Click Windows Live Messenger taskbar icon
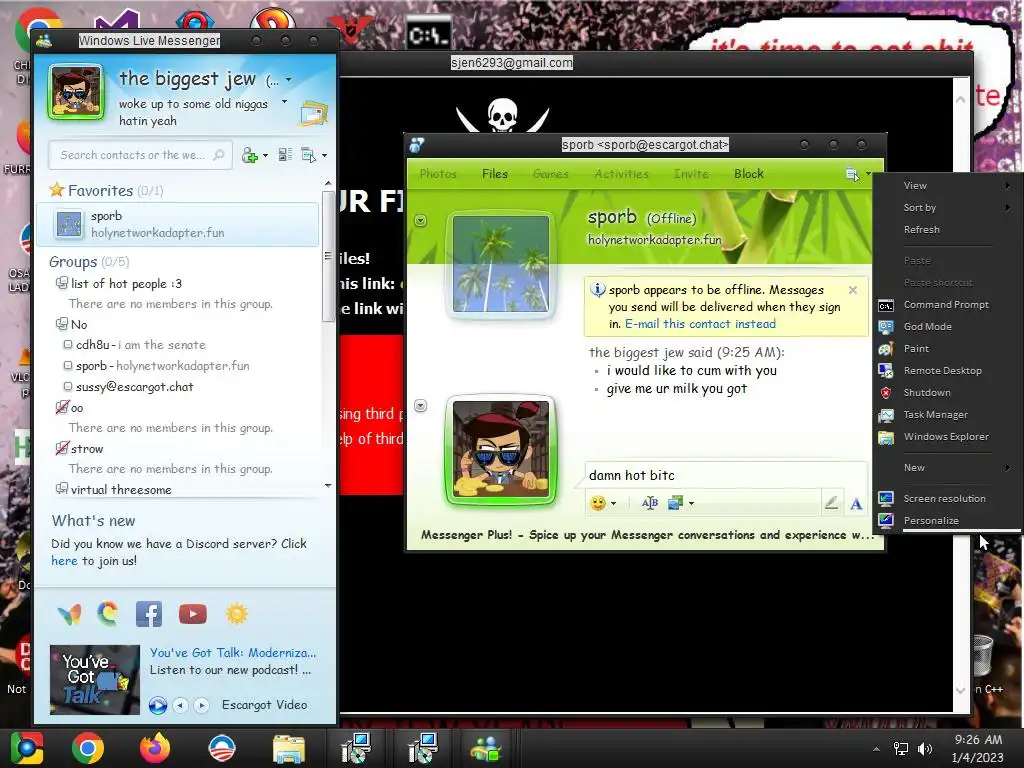Screen dimensions: 1024x768 (x=486, y=748)
